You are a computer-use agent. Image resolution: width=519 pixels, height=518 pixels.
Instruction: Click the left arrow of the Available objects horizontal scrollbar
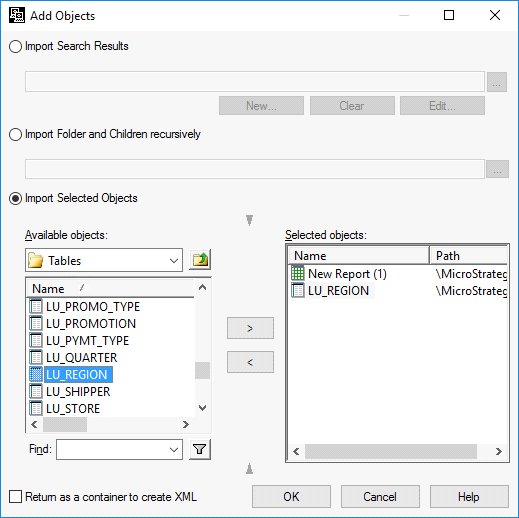[34, 424]
